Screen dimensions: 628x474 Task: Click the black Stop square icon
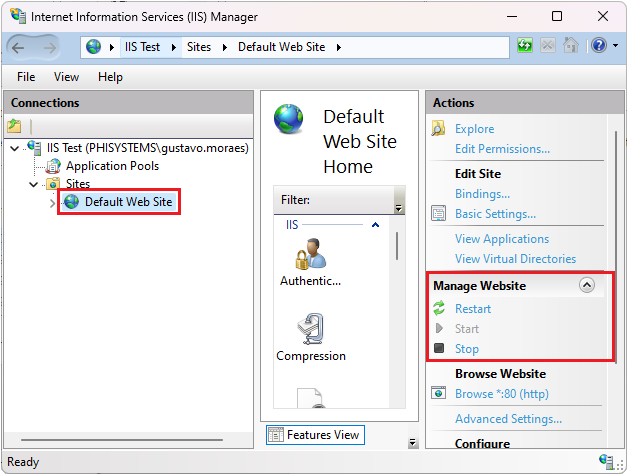pyautogui.click(x=439, y=348)
